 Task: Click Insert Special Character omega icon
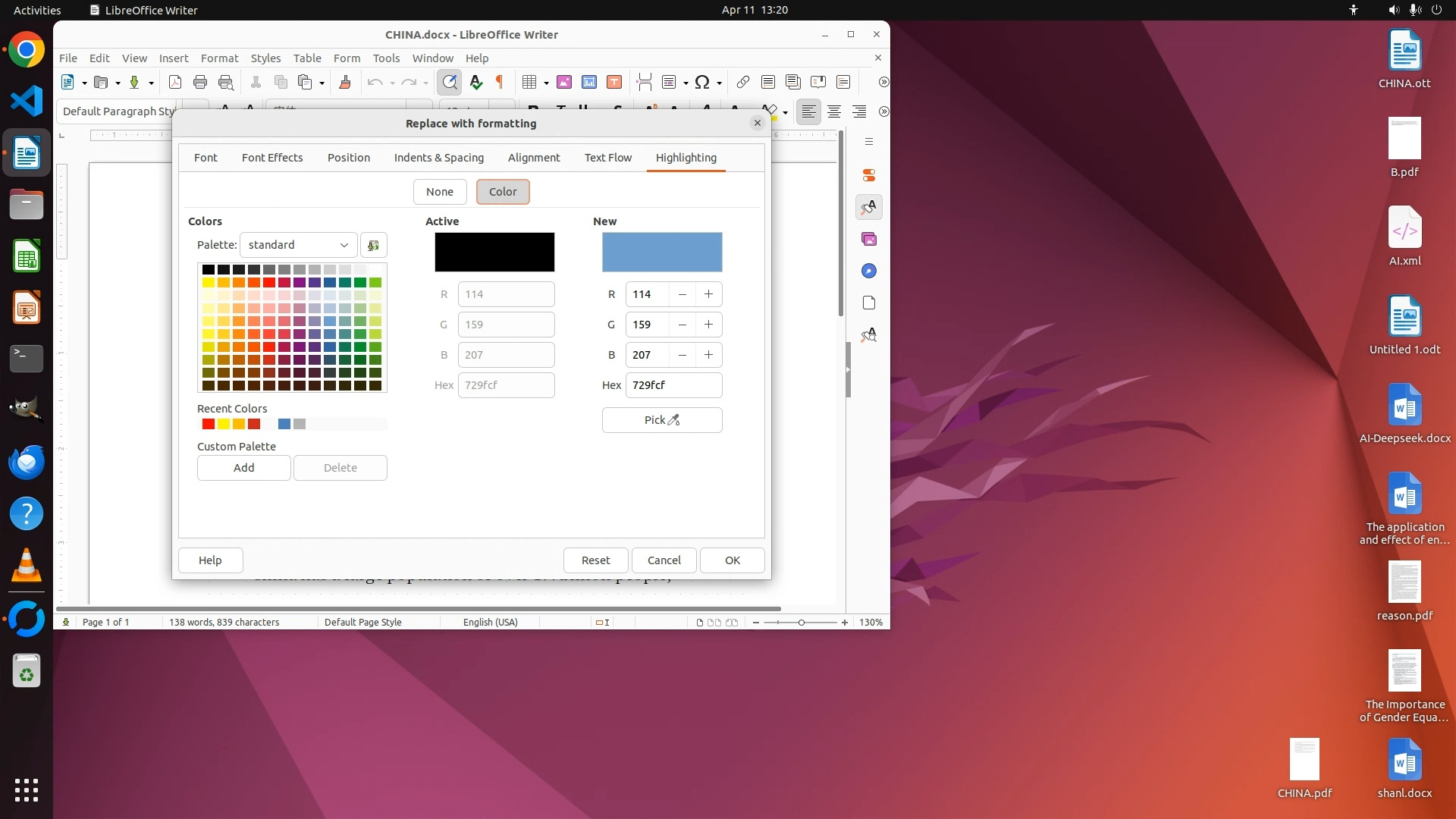702,82
